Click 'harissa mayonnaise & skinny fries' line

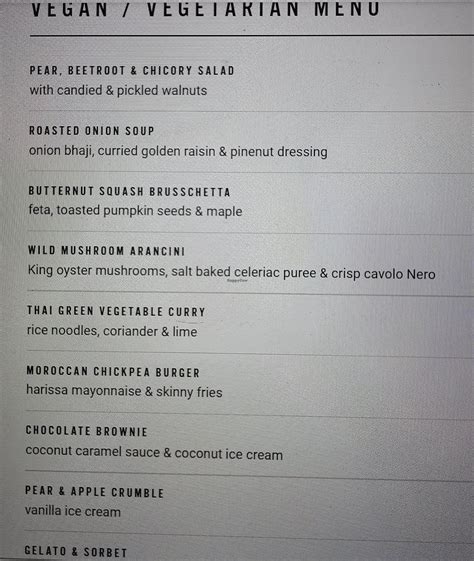[x=124, y=391]
